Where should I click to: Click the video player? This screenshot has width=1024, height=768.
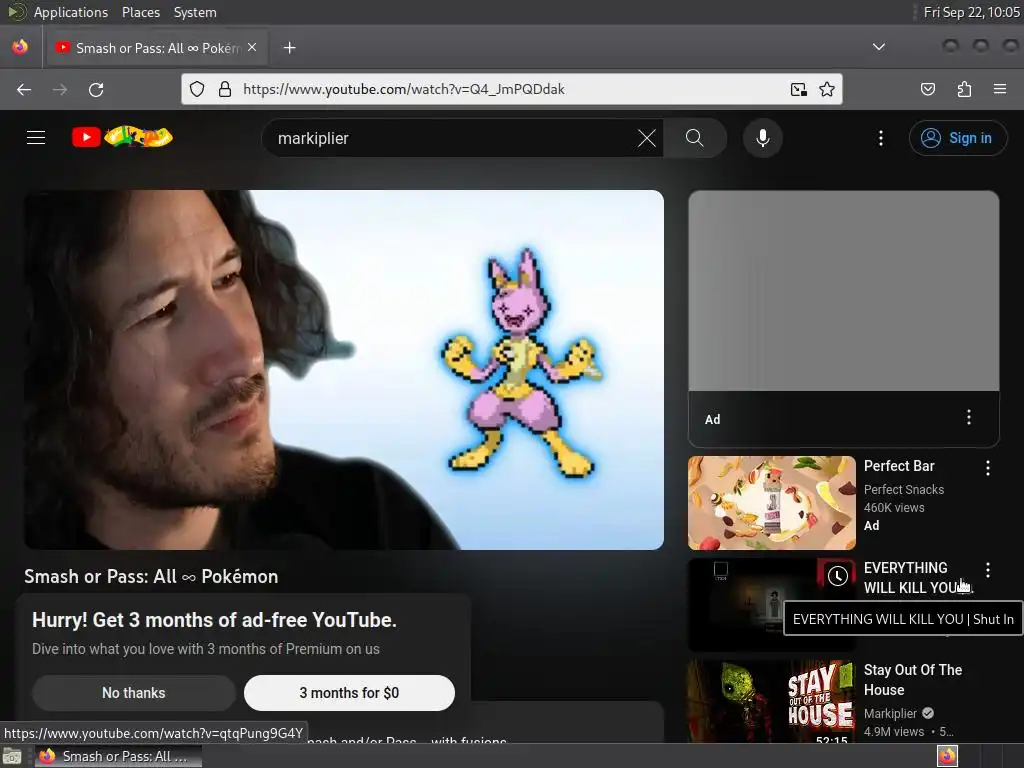(x=344, y=370)
